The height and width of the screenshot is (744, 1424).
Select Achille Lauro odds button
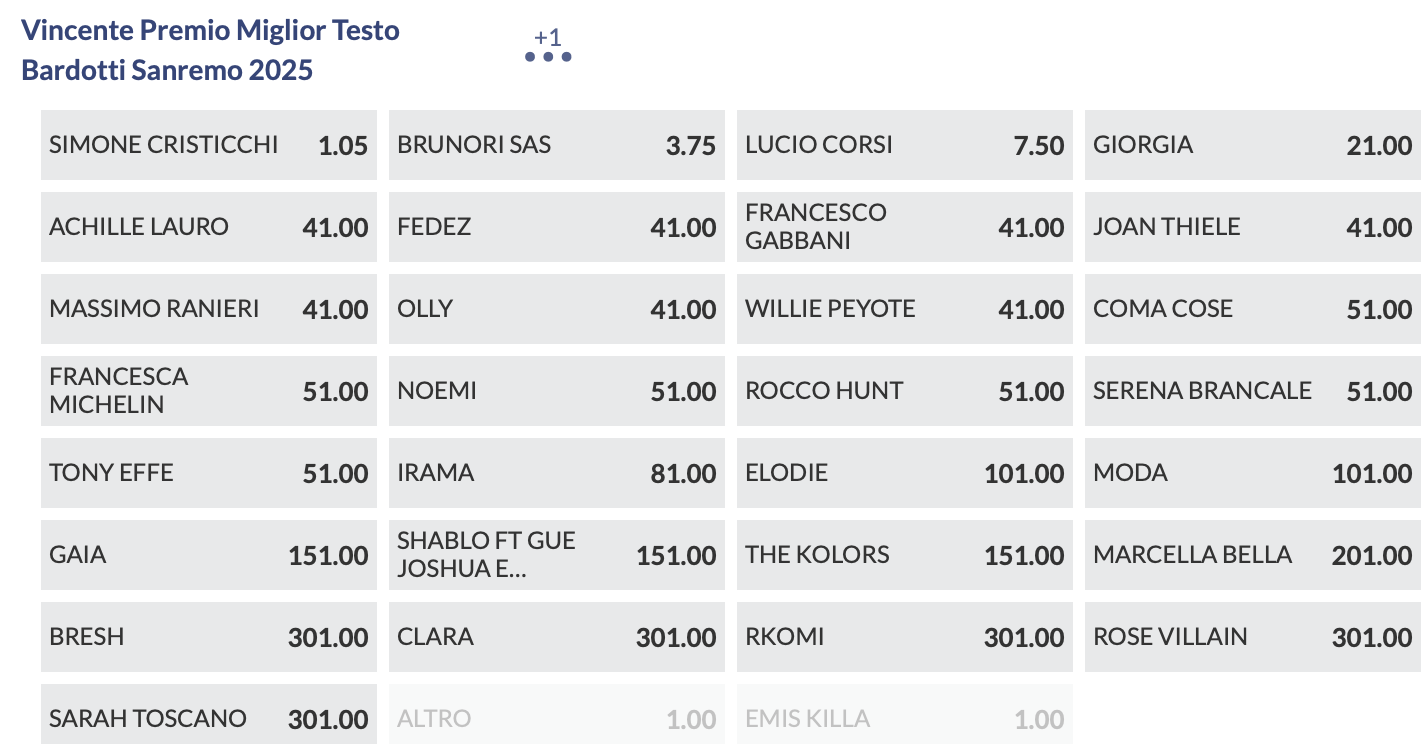(208, 227)
